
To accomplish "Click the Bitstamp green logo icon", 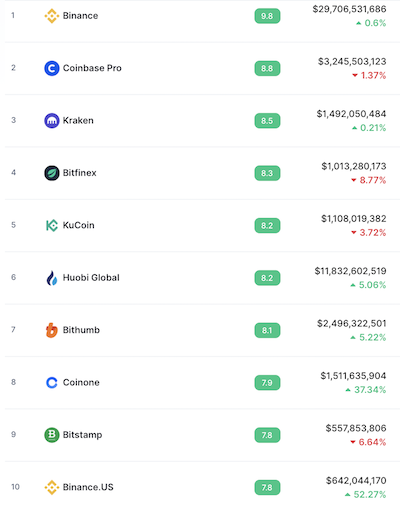I will [52, 435].
